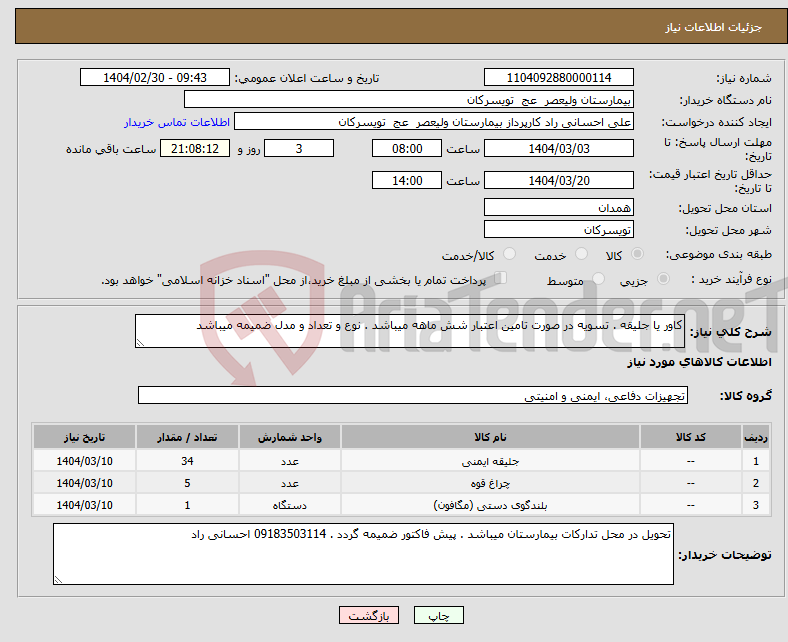The height and width of the screenshot is (642, 788).
Task: Select the خدمت radio button
Action: coord(581,254)
